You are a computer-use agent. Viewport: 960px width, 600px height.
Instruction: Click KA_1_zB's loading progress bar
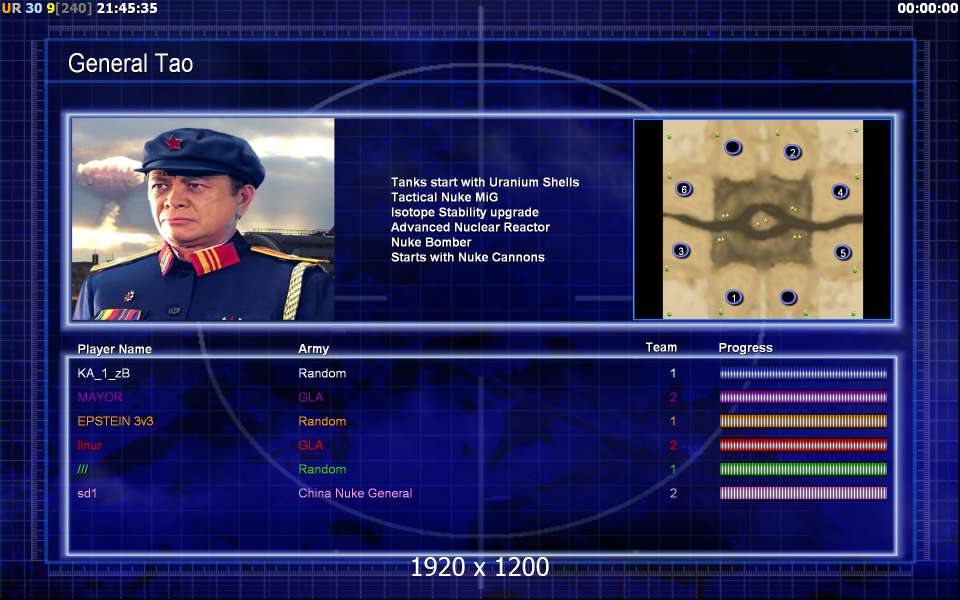803,373
